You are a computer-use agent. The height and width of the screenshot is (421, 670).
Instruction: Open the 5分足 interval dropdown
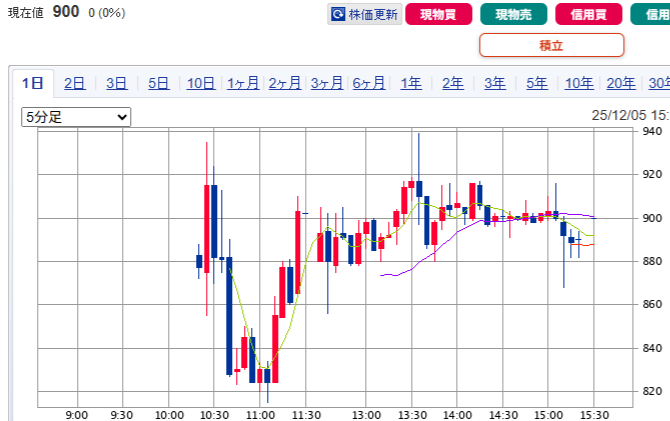pos(77,117)
